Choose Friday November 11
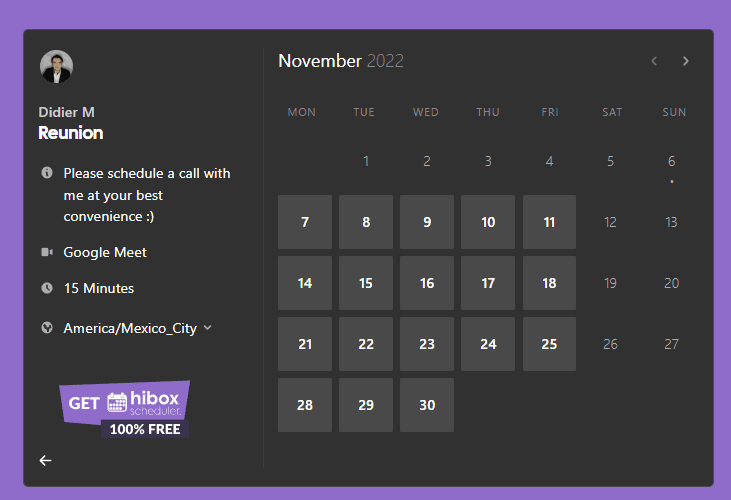Viewport: 731px width, 500px height. [x=549, y=222]
